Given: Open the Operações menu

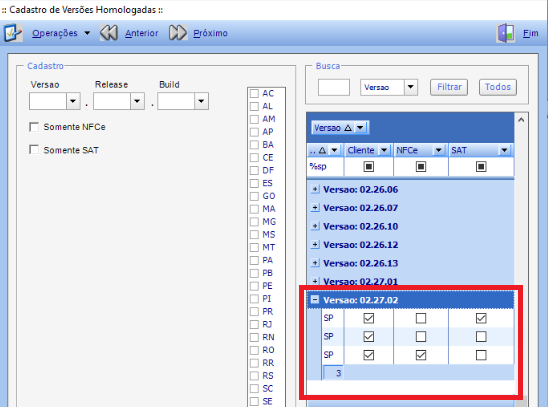Looking at the screenshot, I should coord(55,33).
